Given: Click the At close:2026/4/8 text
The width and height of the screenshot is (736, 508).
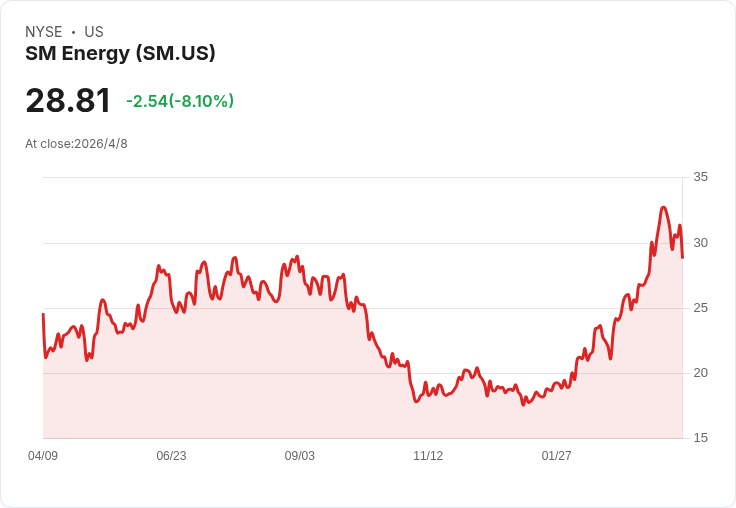Looking at the screenshot, I should pyautogui.click(x=76, y=144).
